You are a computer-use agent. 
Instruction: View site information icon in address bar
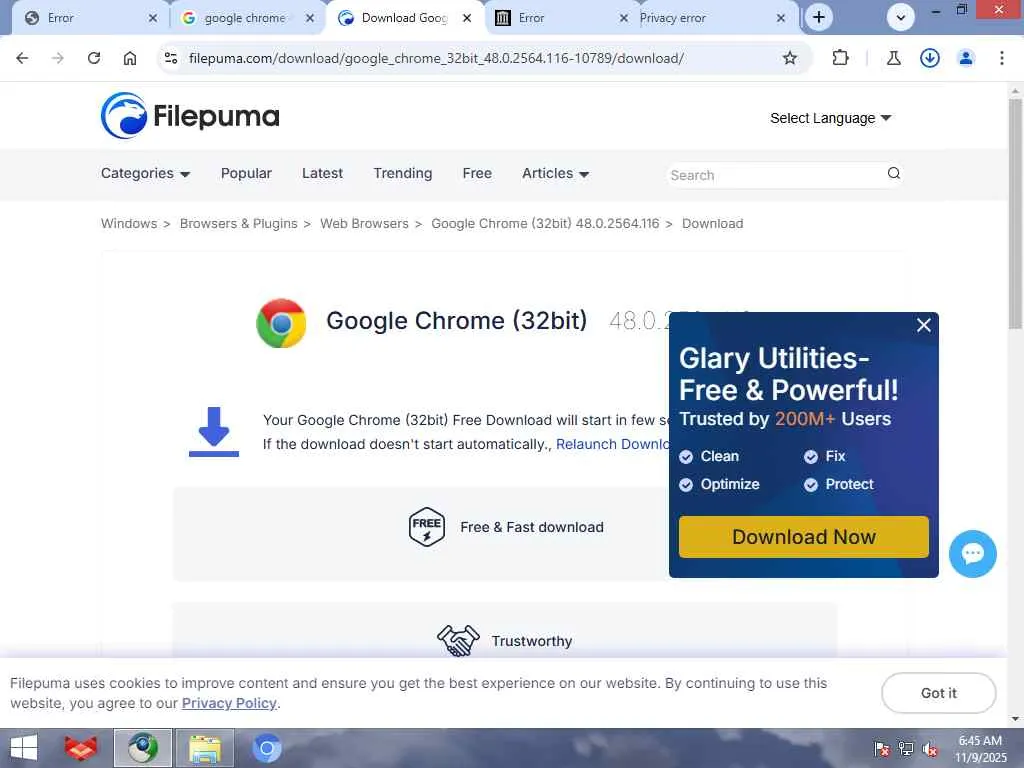171,58
